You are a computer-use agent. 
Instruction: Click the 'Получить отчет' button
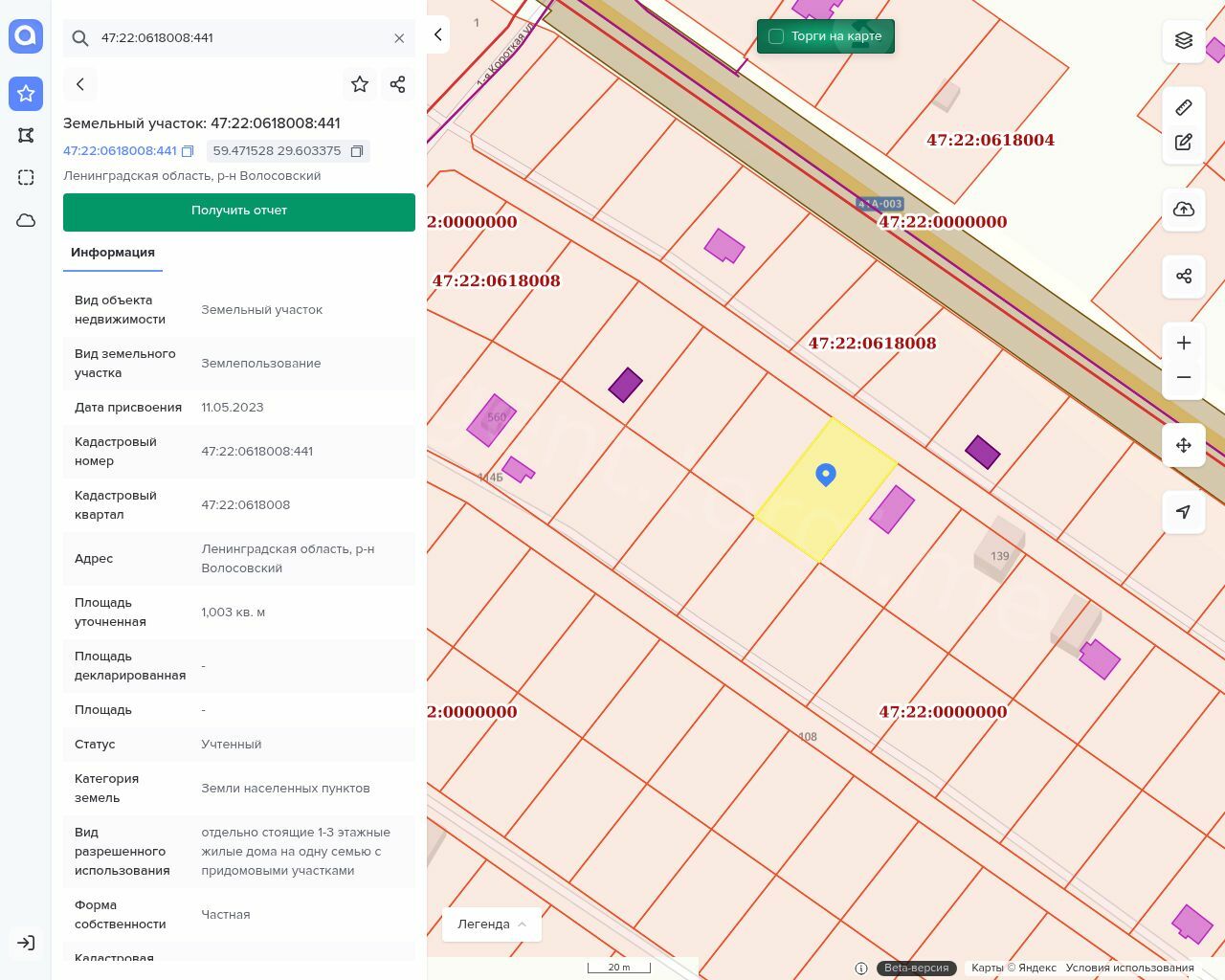[x=239, y=212]
